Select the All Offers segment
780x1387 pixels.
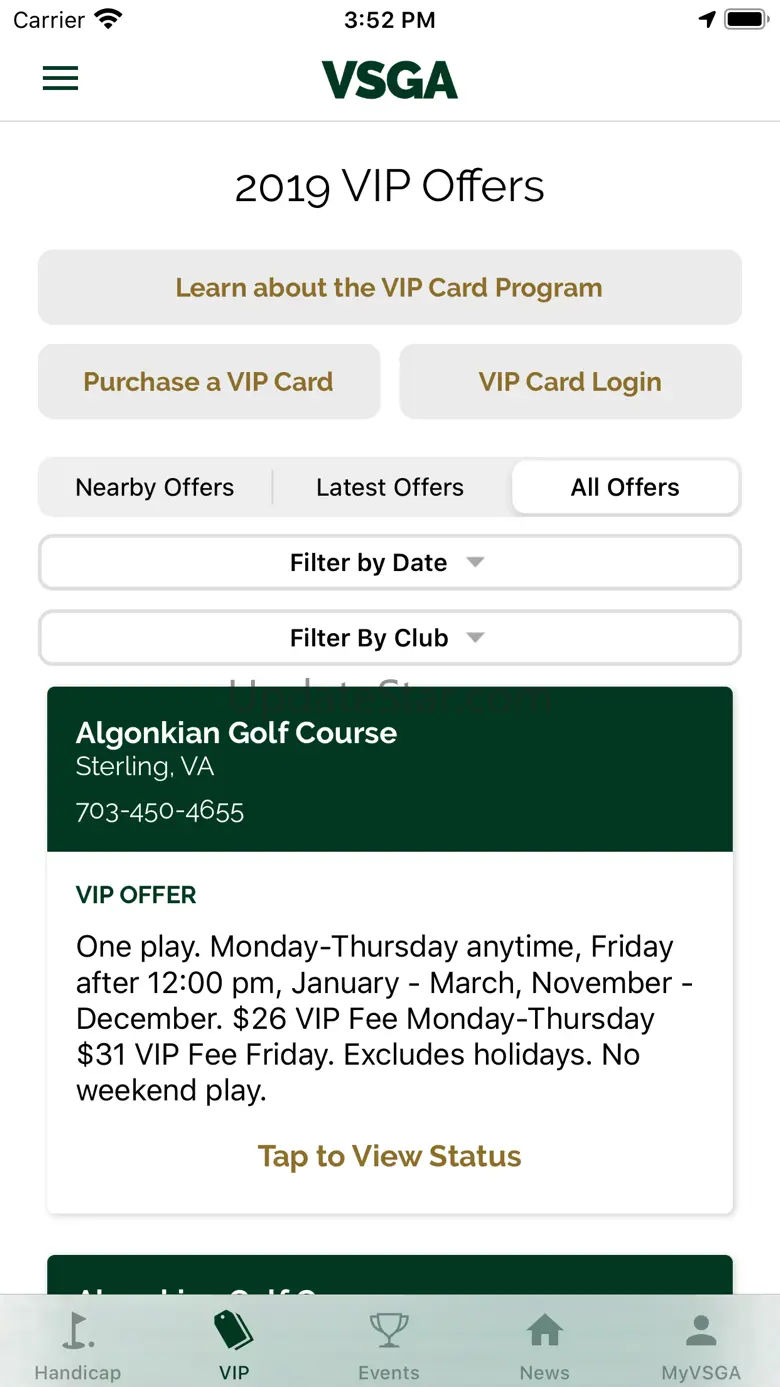pos(625,487)
